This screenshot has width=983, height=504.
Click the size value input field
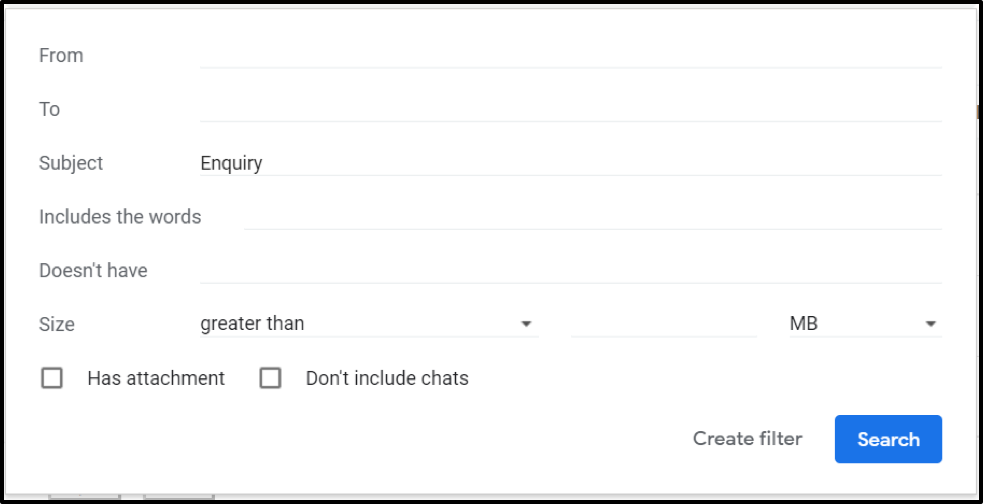(664, 324)
